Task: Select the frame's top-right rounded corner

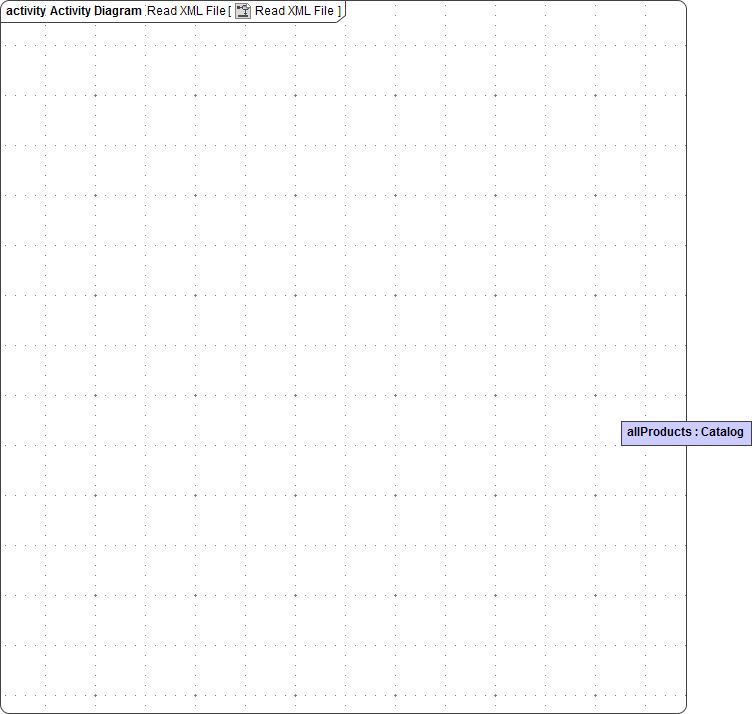Action: [x=683, y=4]
